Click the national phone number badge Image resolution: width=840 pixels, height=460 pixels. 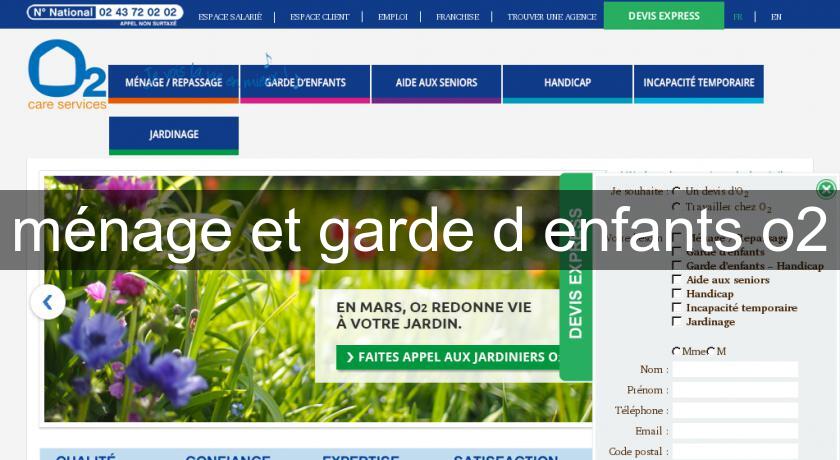(x=105, y=14)
